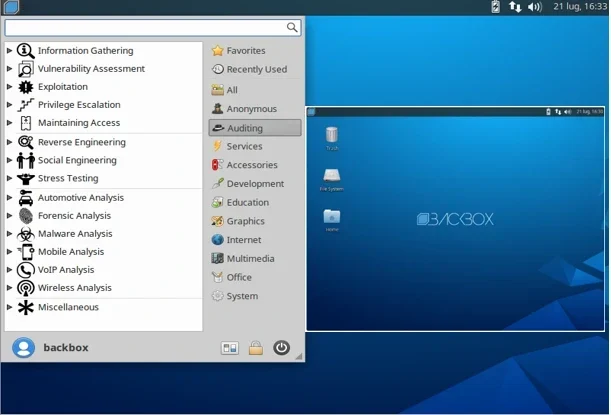611x415 pixels.
Task: Click the Favorites star icon
Action: point(217,51)
